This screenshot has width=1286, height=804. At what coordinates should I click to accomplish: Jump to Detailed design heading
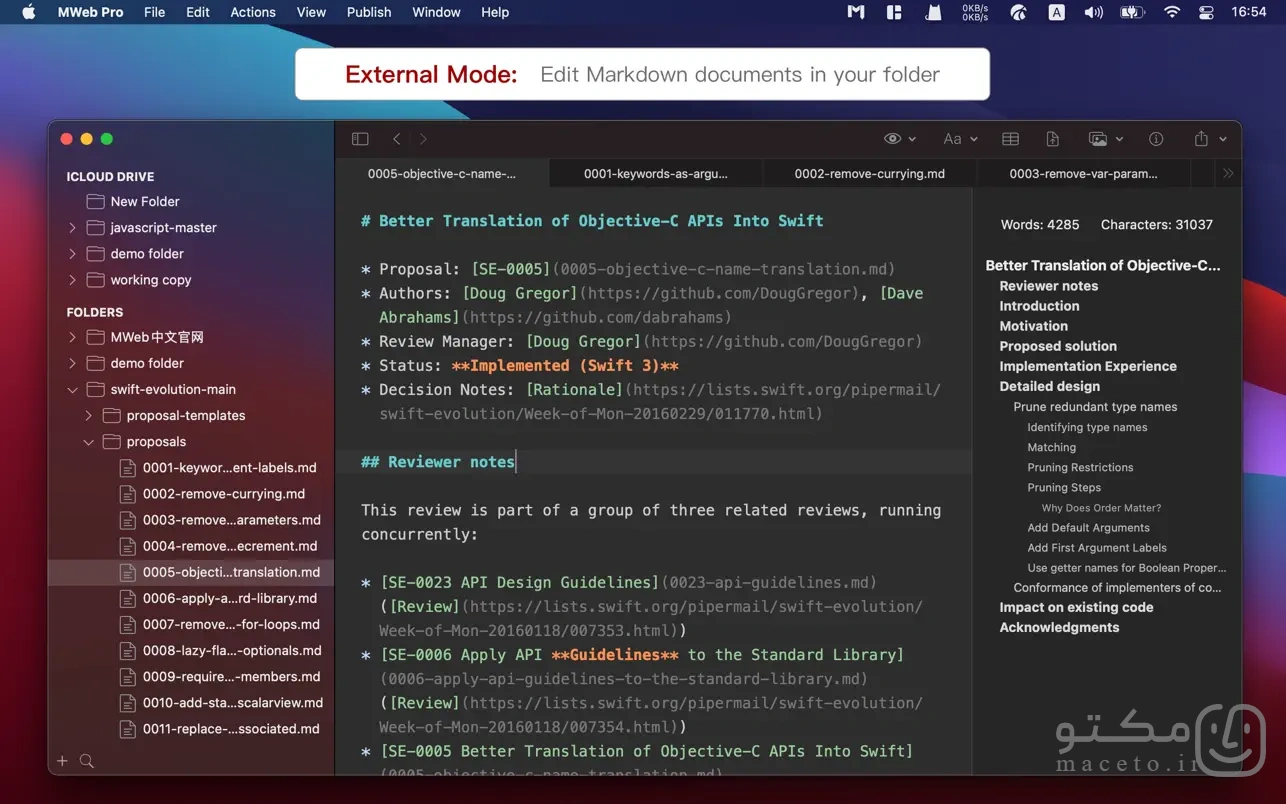tap(1049, 386)
